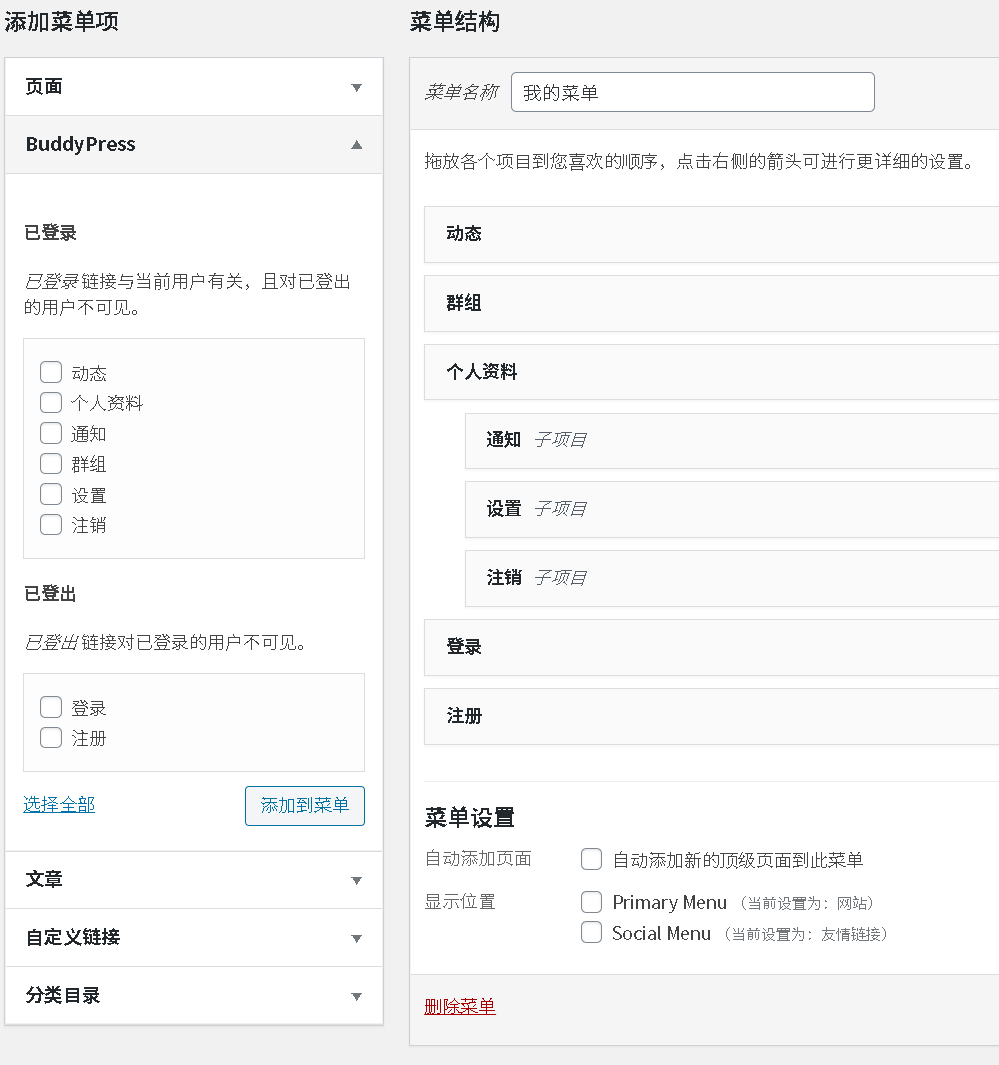
Task: Expand the 文章 accordion section
Action: (x=356, y=881)
